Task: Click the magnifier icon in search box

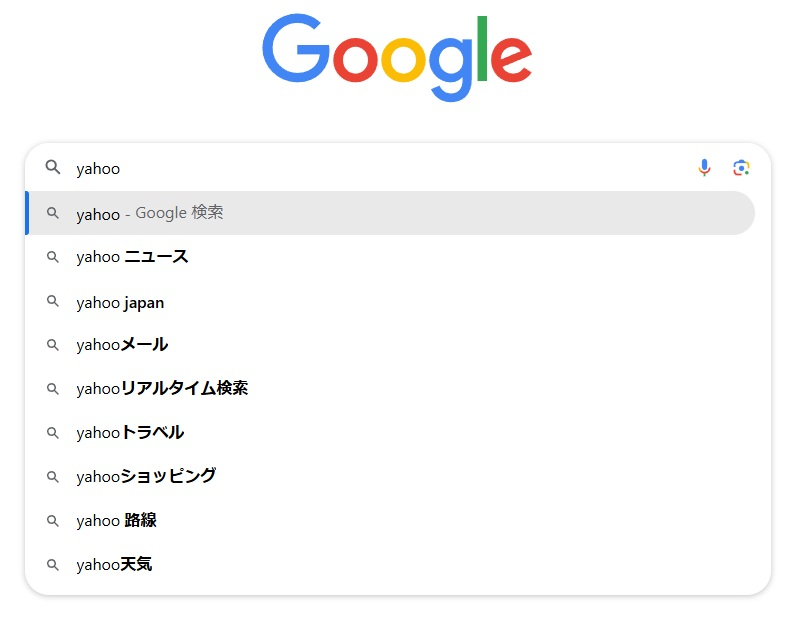Action: [53, 168]
